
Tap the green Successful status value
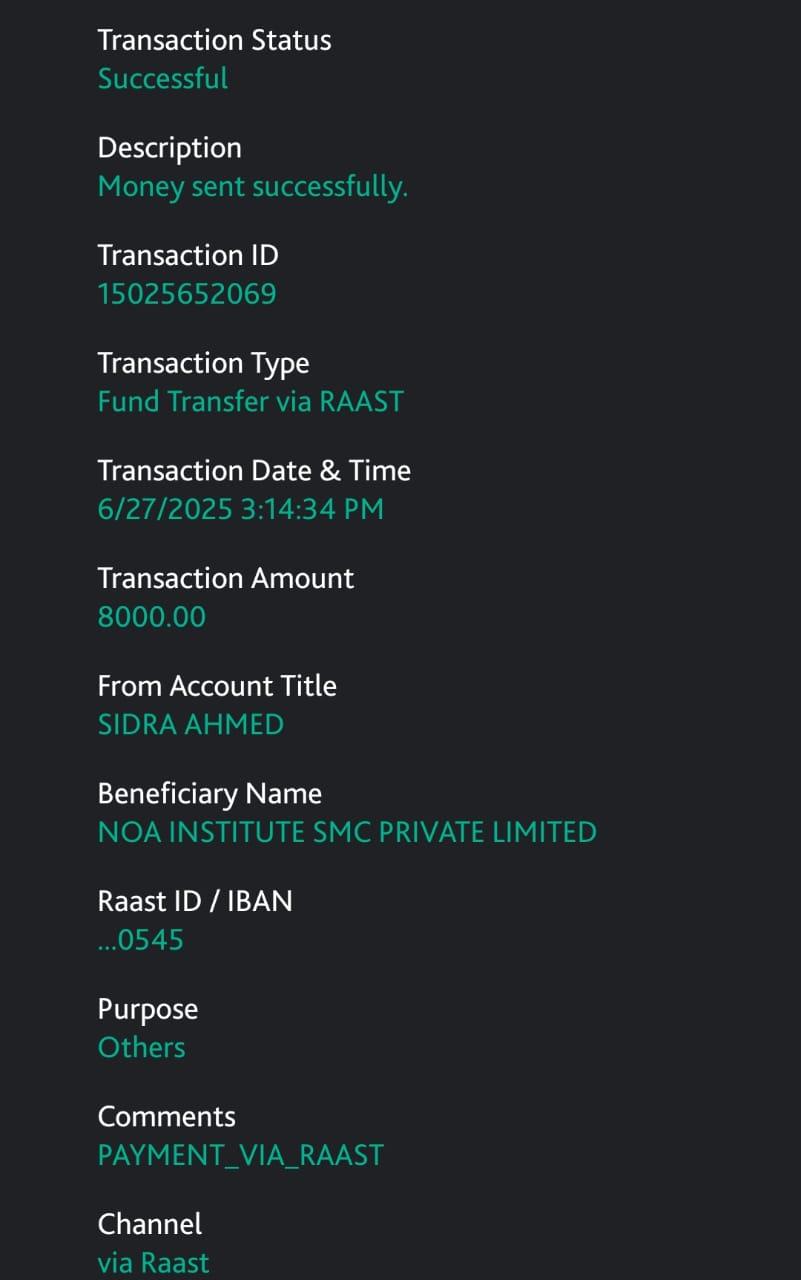[x=163, y=79]
